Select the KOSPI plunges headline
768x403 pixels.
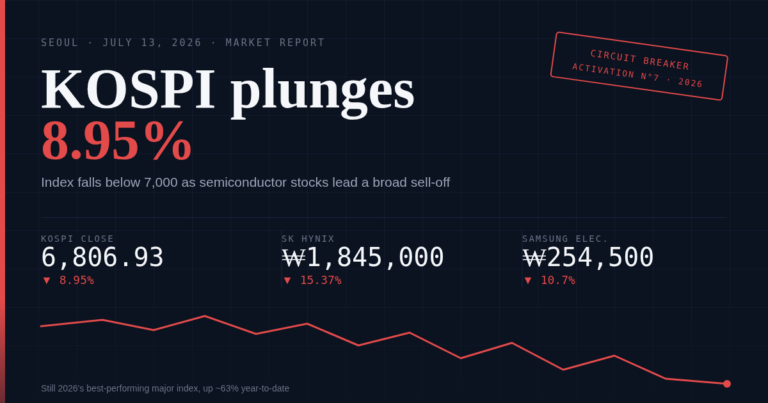click(x=228, y=91)
